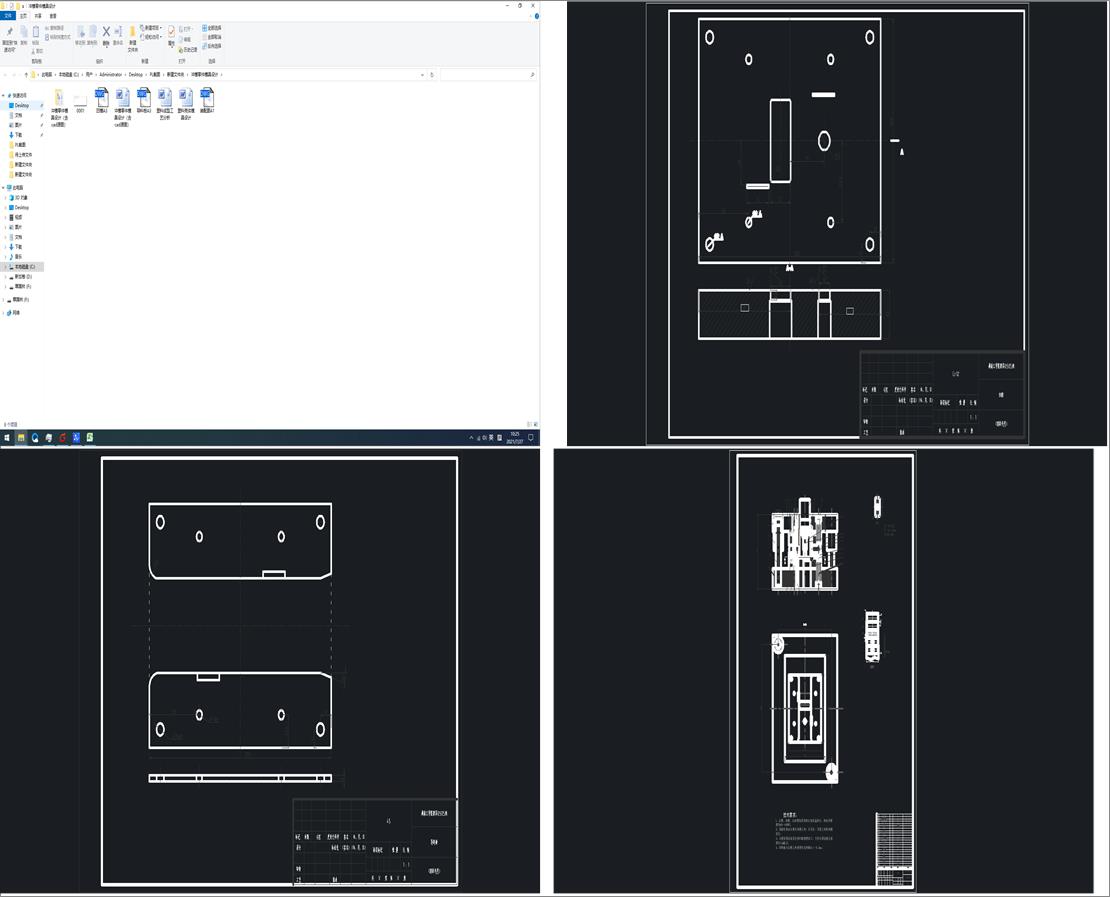1110x897 pixels.
Task: Click the History ribbon command
Action: pyautogui.click(x=188, y=50)
